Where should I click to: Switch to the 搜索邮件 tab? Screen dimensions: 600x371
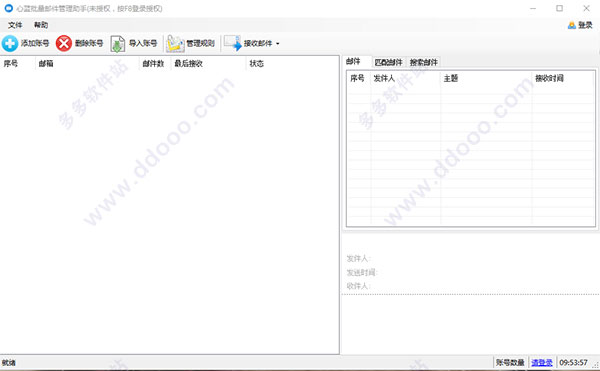[424, 62]
